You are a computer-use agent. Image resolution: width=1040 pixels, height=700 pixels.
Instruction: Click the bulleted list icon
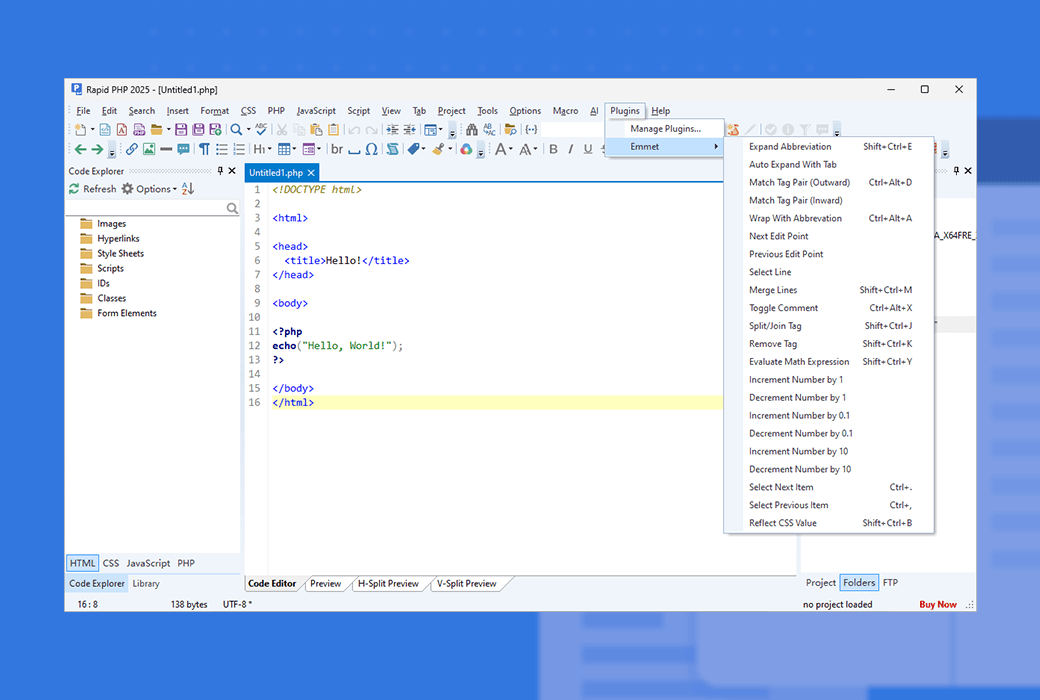pyautogui.click(x=222, y=149)
